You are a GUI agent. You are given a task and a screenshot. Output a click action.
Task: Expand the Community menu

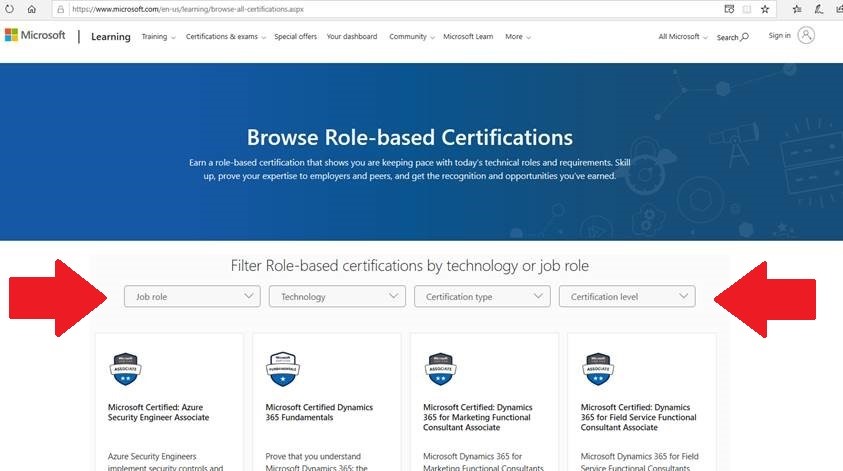(x=412, y=37)
